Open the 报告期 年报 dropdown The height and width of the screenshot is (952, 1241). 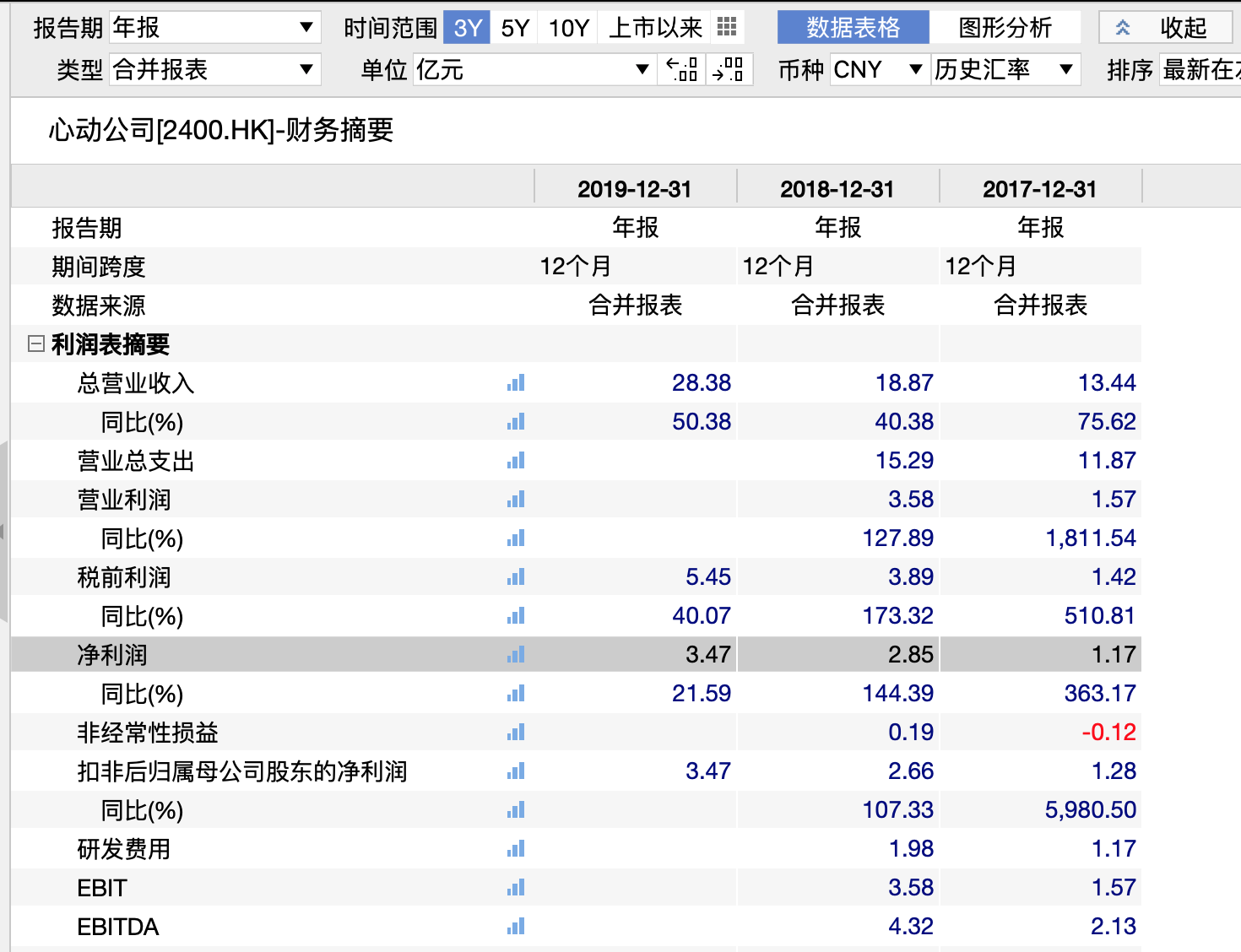pos(214,28)
